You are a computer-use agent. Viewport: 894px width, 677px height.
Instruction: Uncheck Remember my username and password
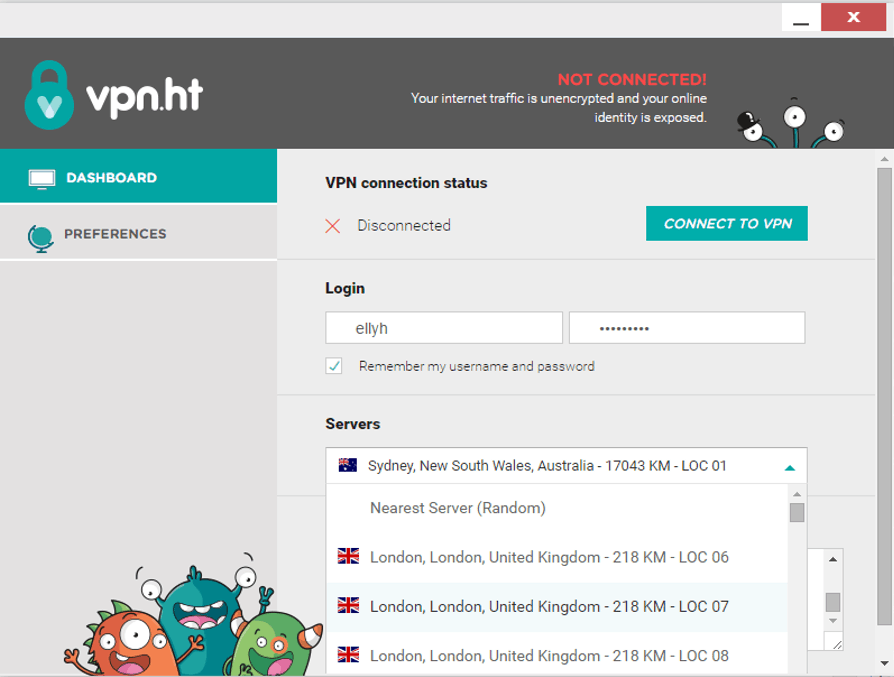tap(334, 366)
